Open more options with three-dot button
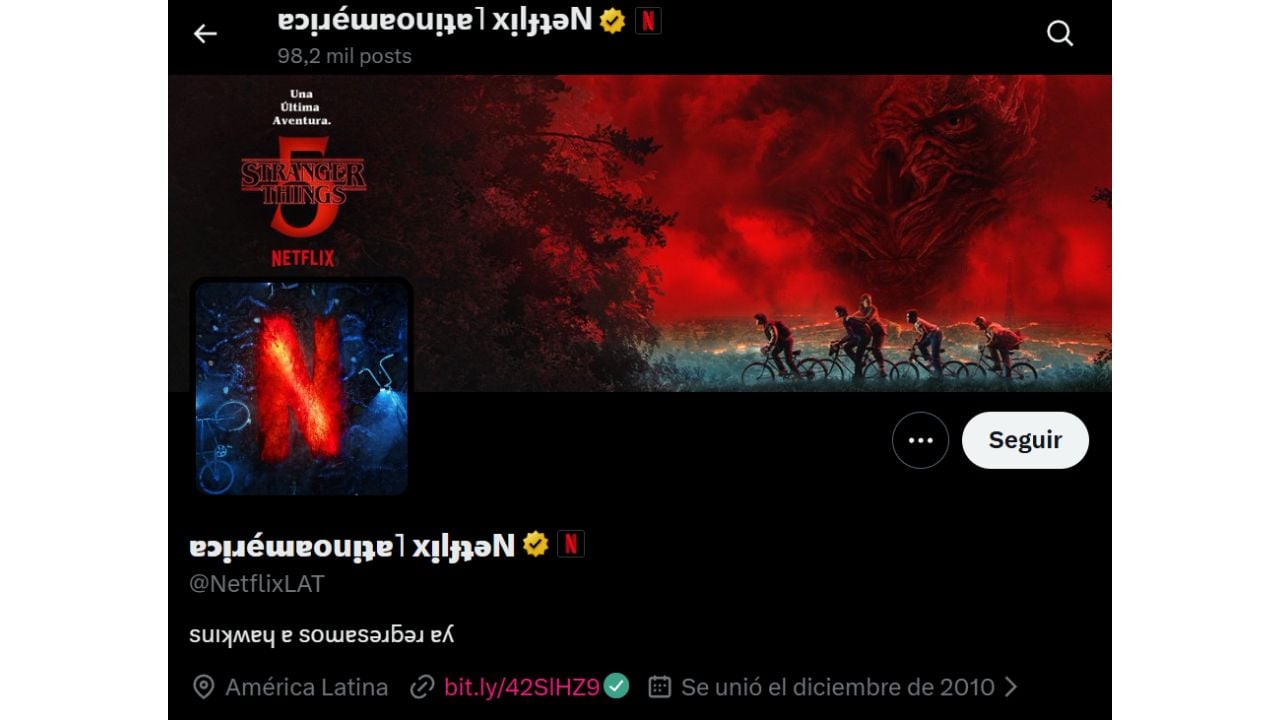This screenshot has height=720, width=1280. [920, 440]
